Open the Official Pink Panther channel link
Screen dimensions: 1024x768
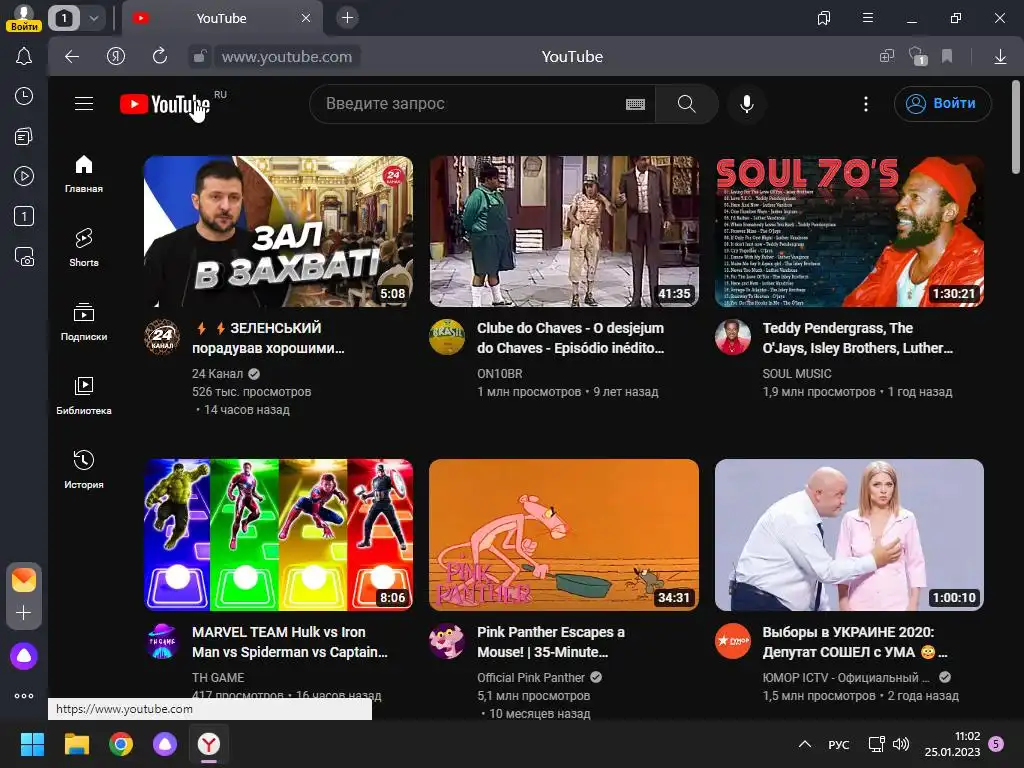click(x=531, y=677)
